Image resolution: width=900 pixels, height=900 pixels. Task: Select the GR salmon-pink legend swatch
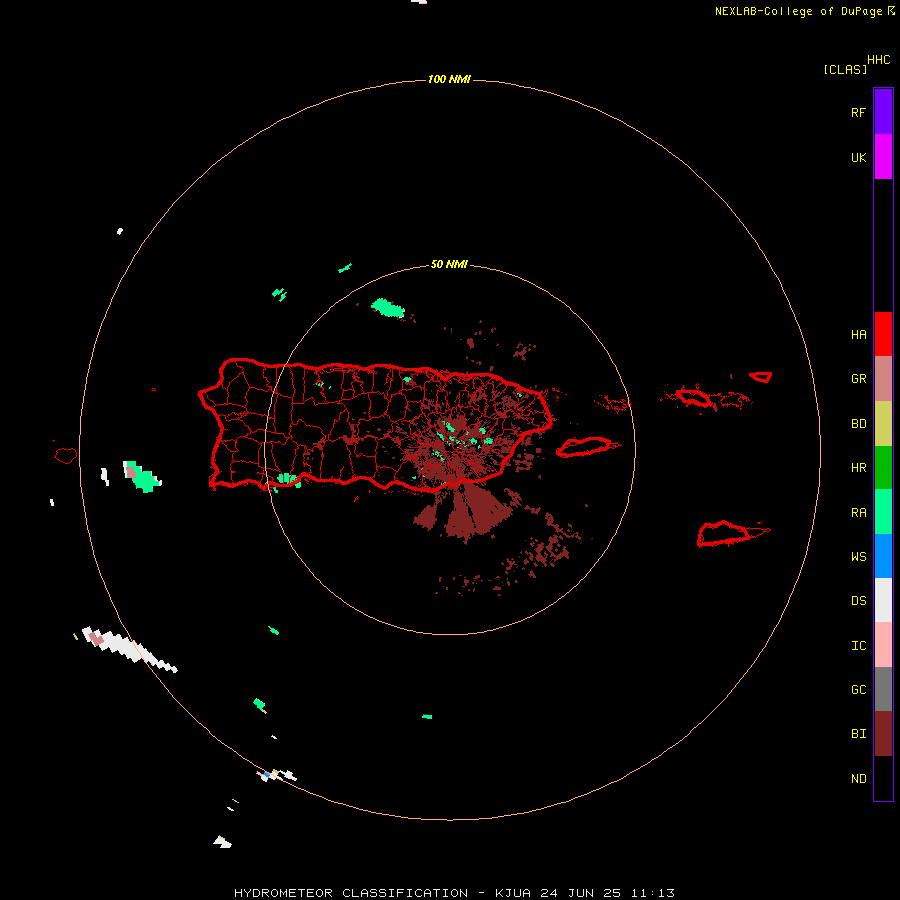(883, 379)
